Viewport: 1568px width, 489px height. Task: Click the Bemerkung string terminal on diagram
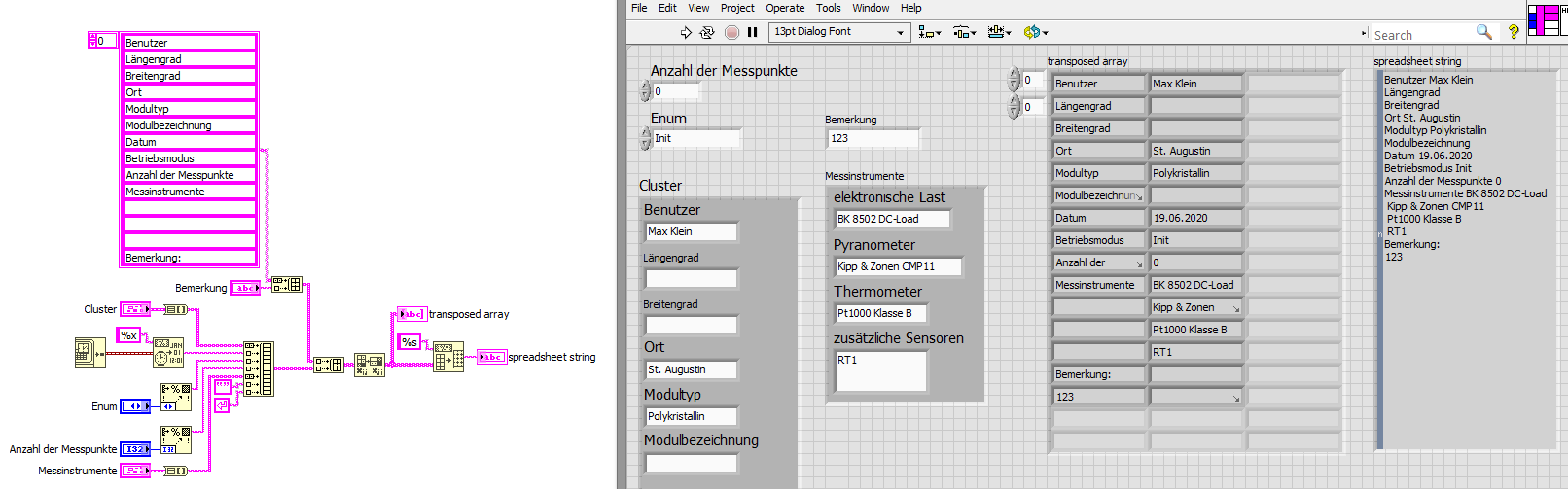(245, 288)
